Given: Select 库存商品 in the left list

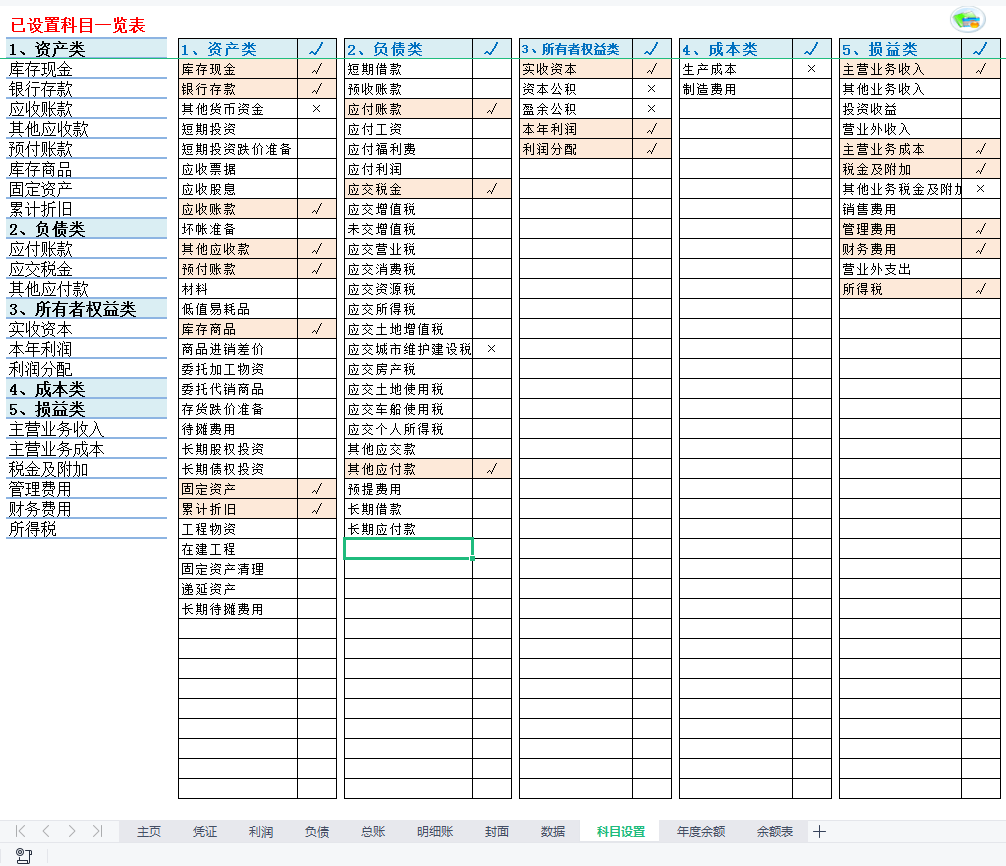Looking at the screenshot, I should (87, 169).
